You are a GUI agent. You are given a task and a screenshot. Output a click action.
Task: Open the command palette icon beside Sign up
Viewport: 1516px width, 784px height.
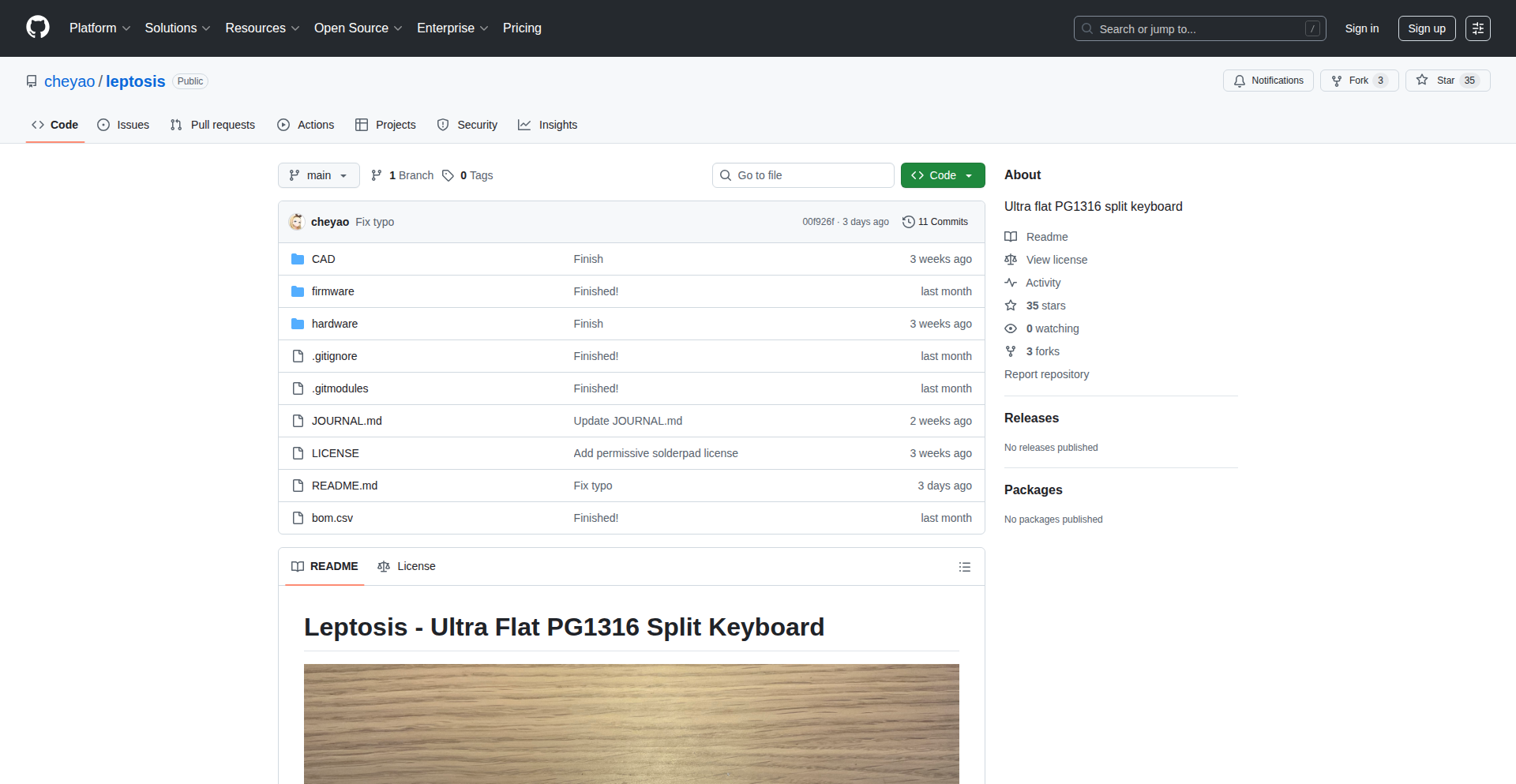pos(1478,28)
